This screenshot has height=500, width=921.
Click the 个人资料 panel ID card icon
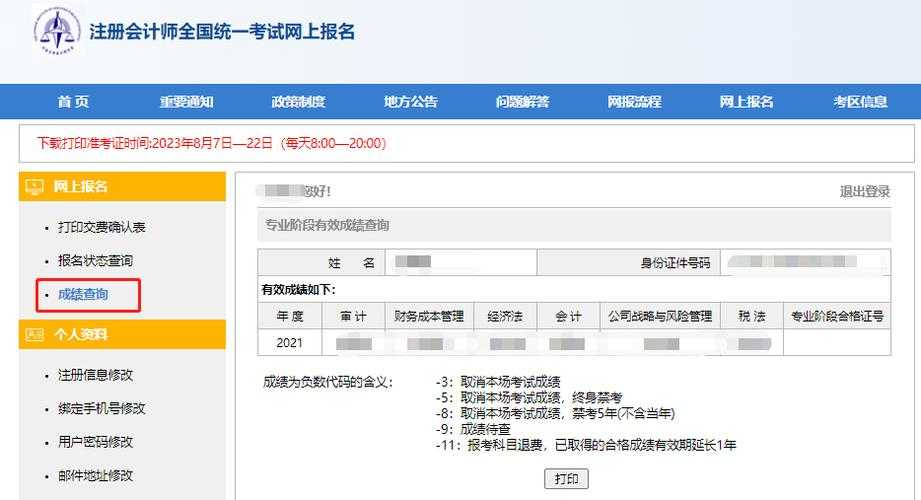tap(34, 334)
